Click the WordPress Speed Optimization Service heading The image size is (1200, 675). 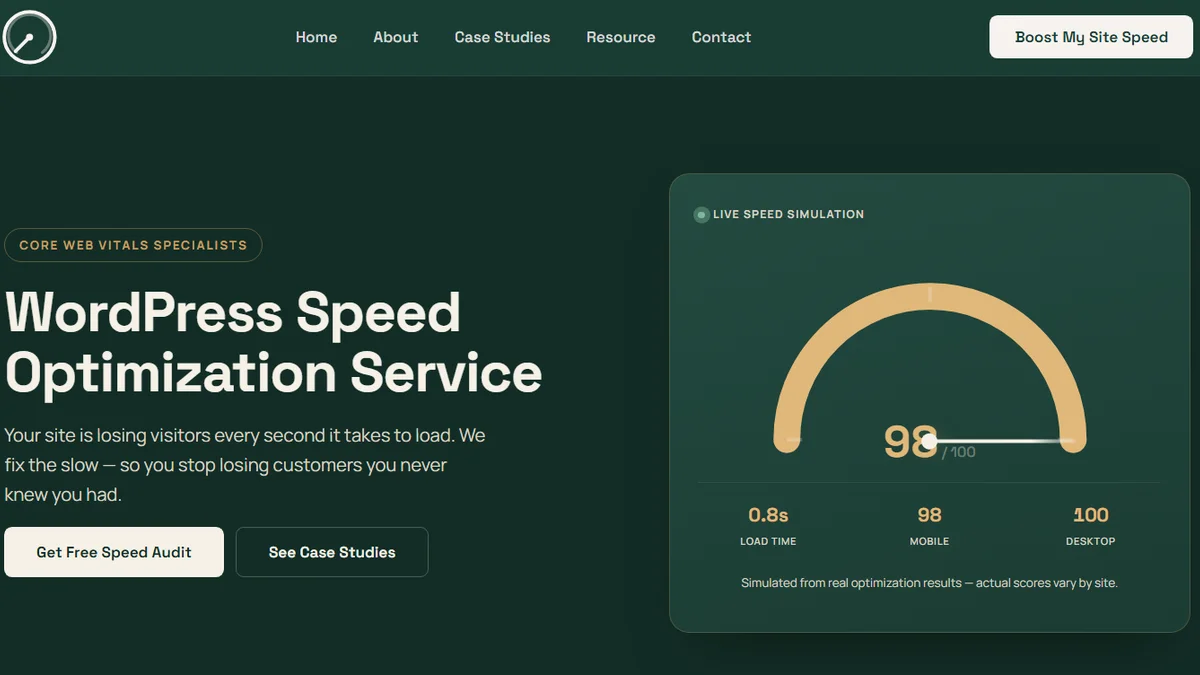pos(273,343)
